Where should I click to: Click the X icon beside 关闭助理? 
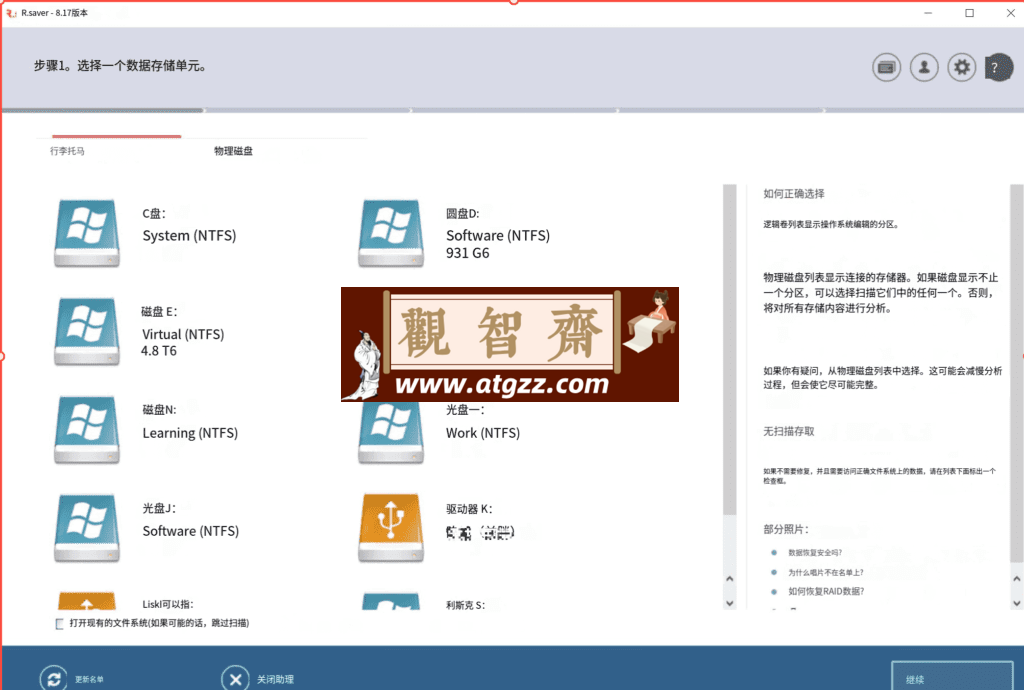pos(235,679)
